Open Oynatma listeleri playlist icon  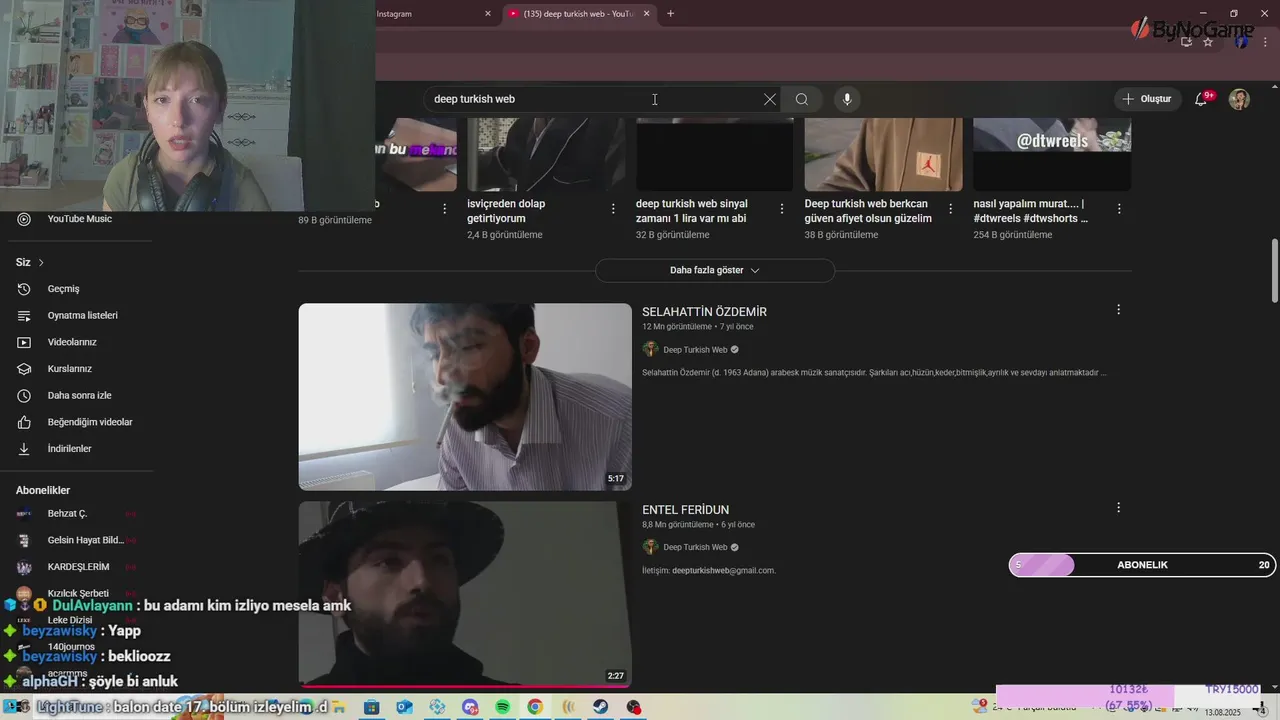tap(24, 316)
